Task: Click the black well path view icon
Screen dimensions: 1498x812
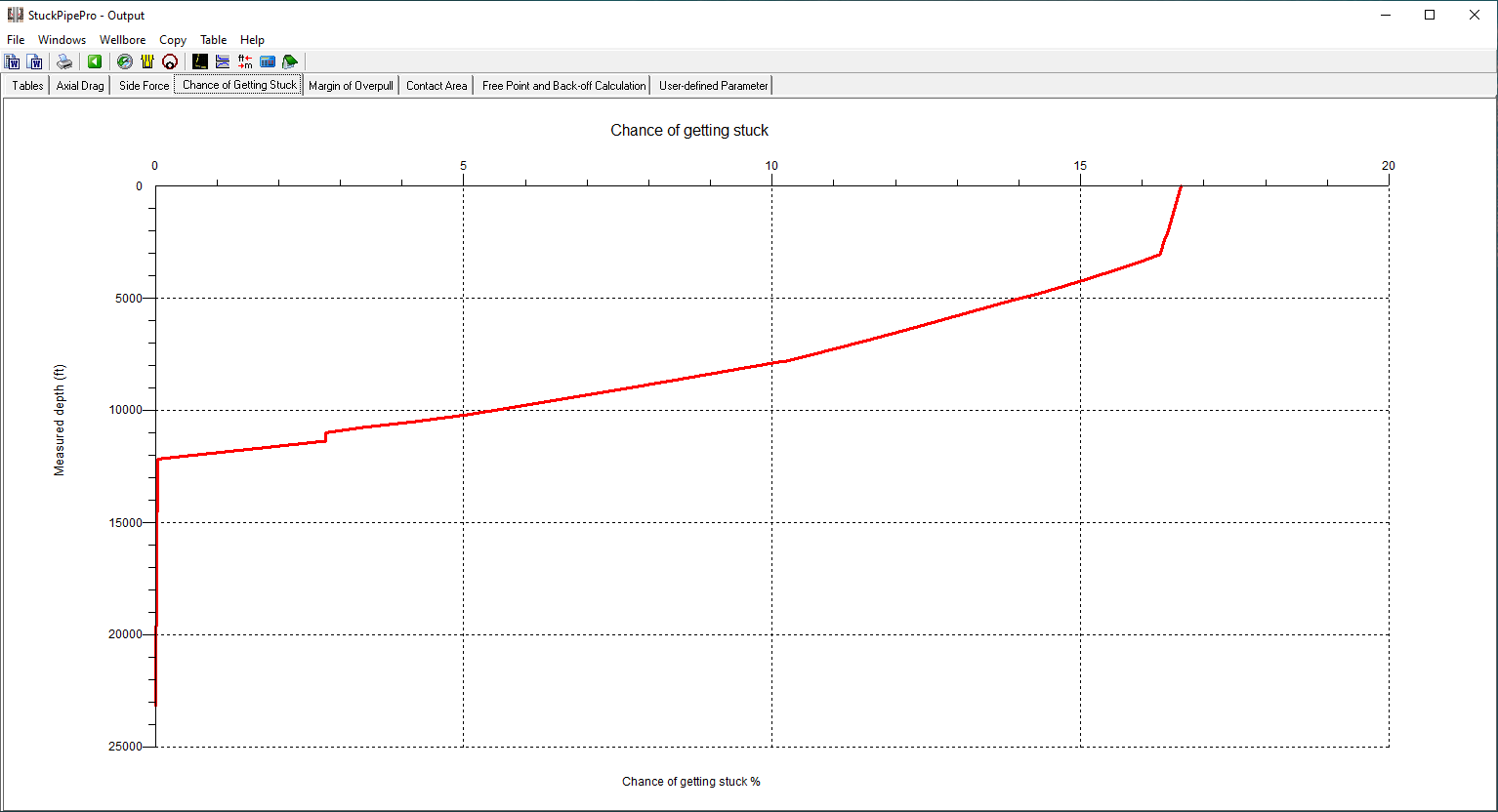Action: tap(200, 61)
